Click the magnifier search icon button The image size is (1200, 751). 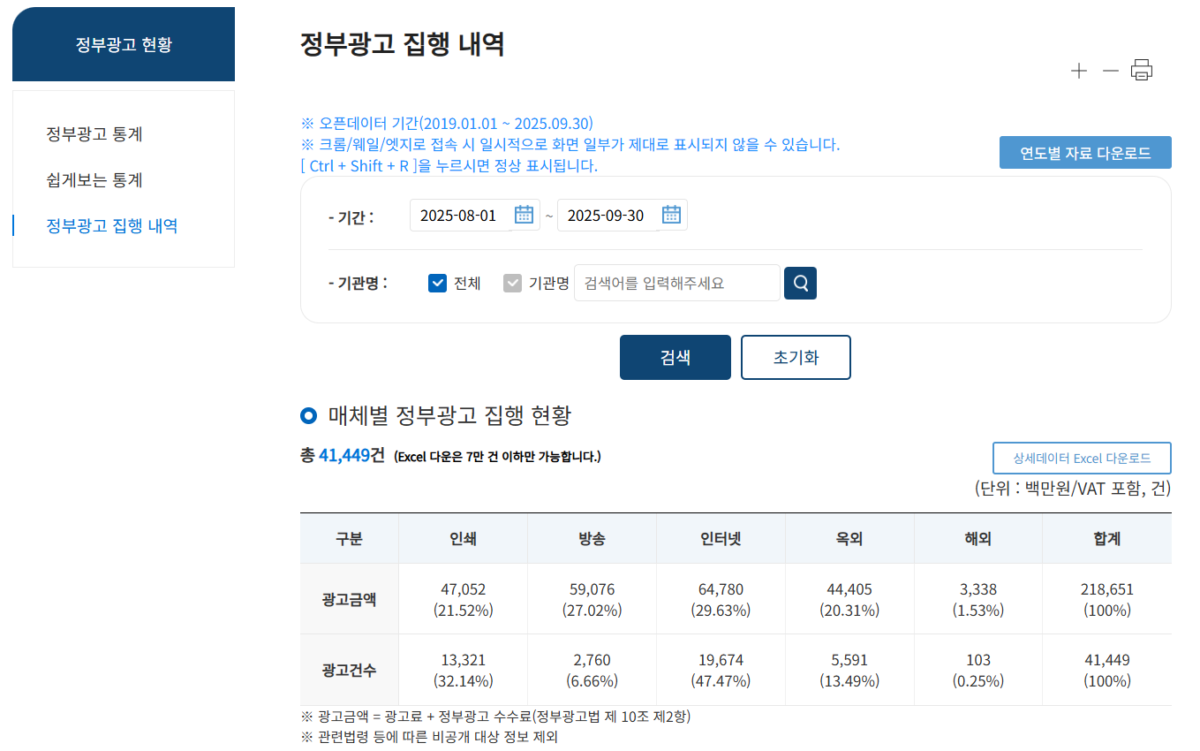(800, 283)
